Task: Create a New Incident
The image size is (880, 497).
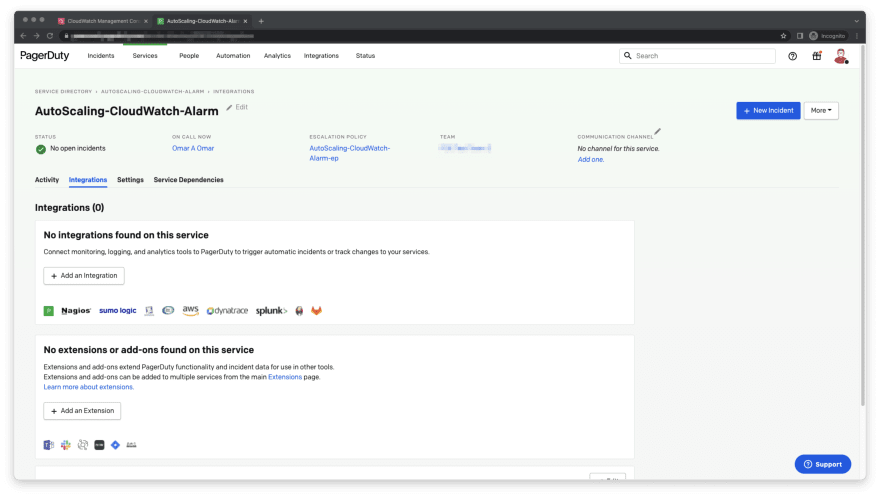Action: pyautogui.click(x=768, y=111)
